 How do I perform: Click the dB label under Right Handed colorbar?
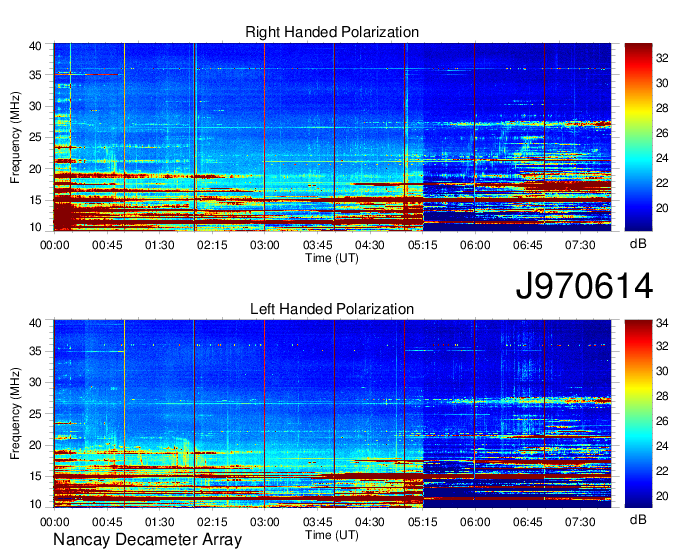[x=638, y=244]
